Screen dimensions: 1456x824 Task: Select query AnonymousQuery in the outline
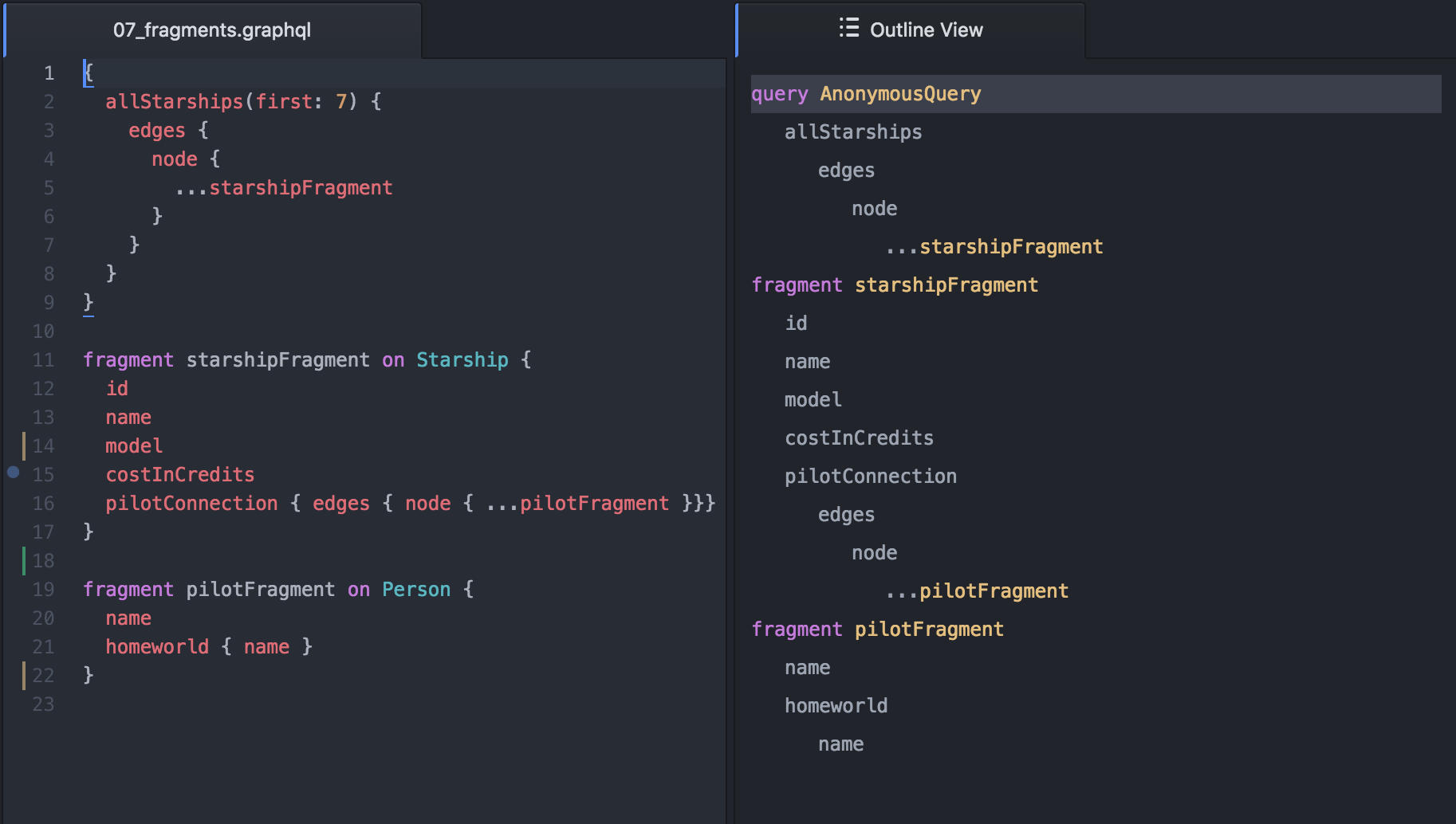click(x=1096, y=94)
